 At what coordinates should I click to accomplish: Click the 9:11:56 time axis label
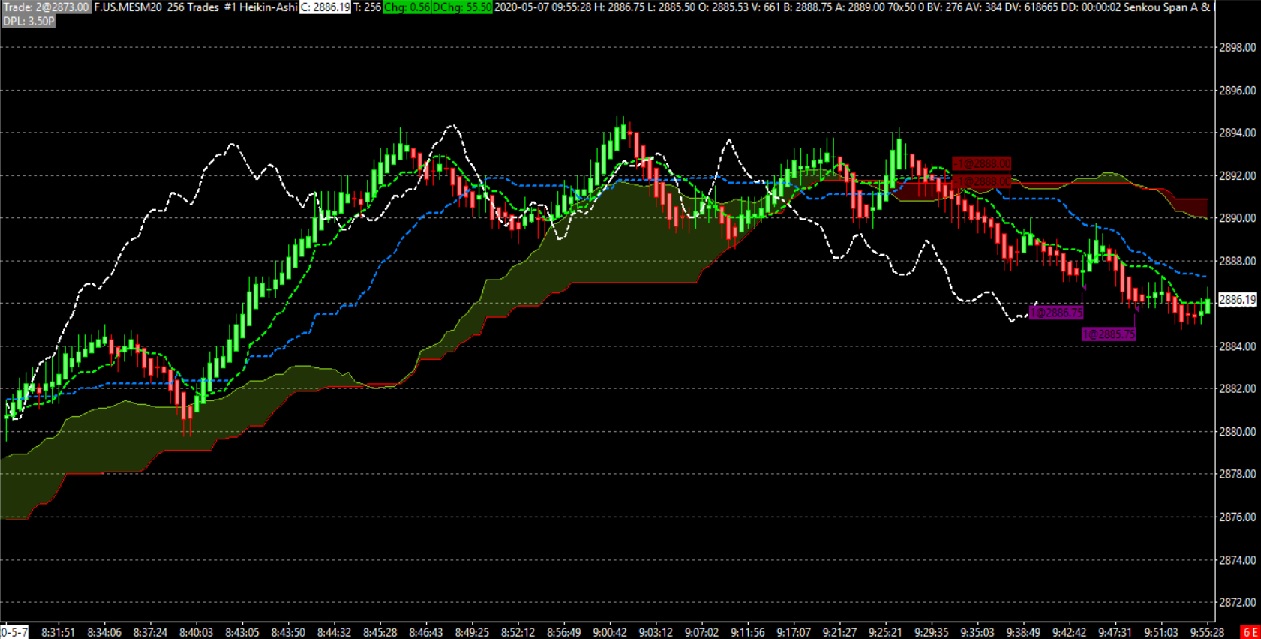coord(747,632)
